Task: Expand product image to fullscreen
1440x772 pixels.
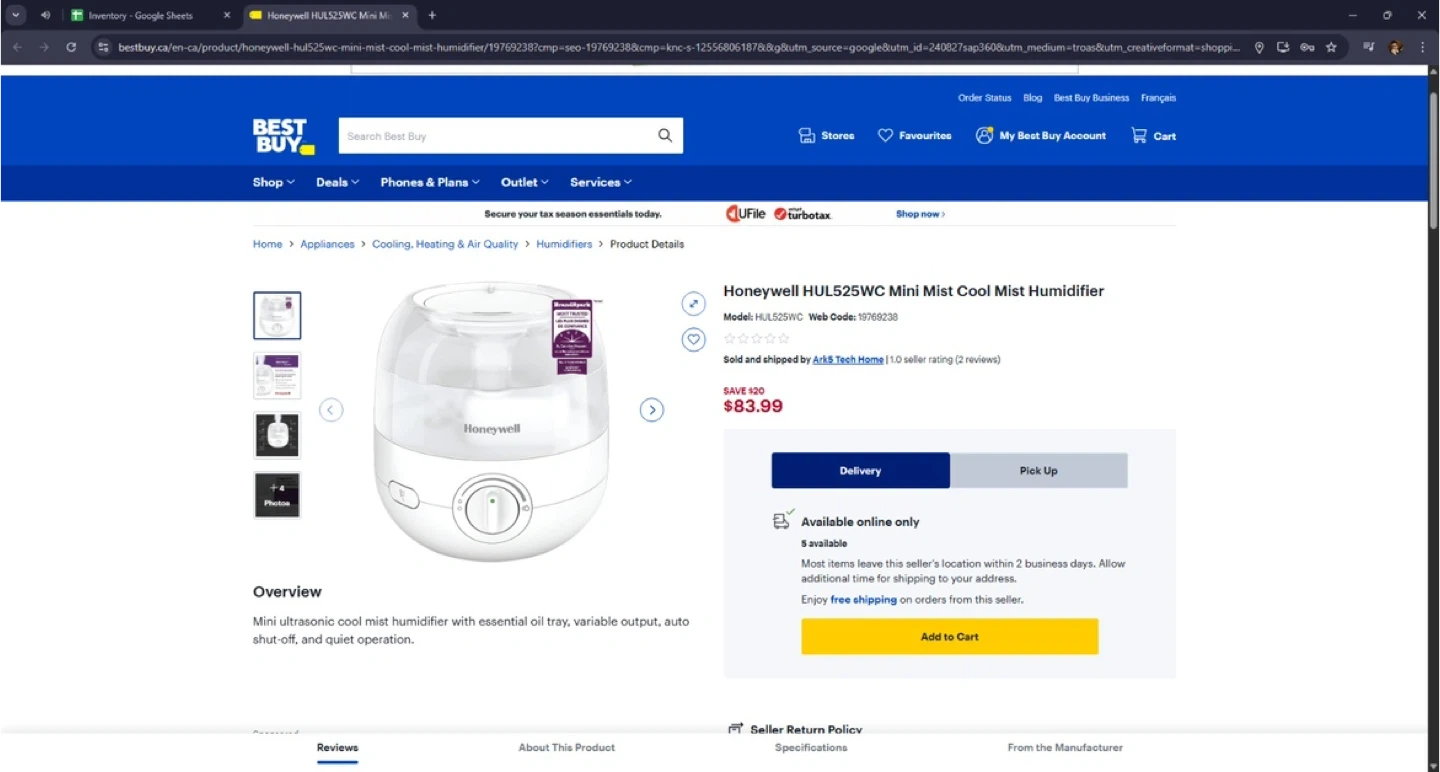Action: pos(694,303)
